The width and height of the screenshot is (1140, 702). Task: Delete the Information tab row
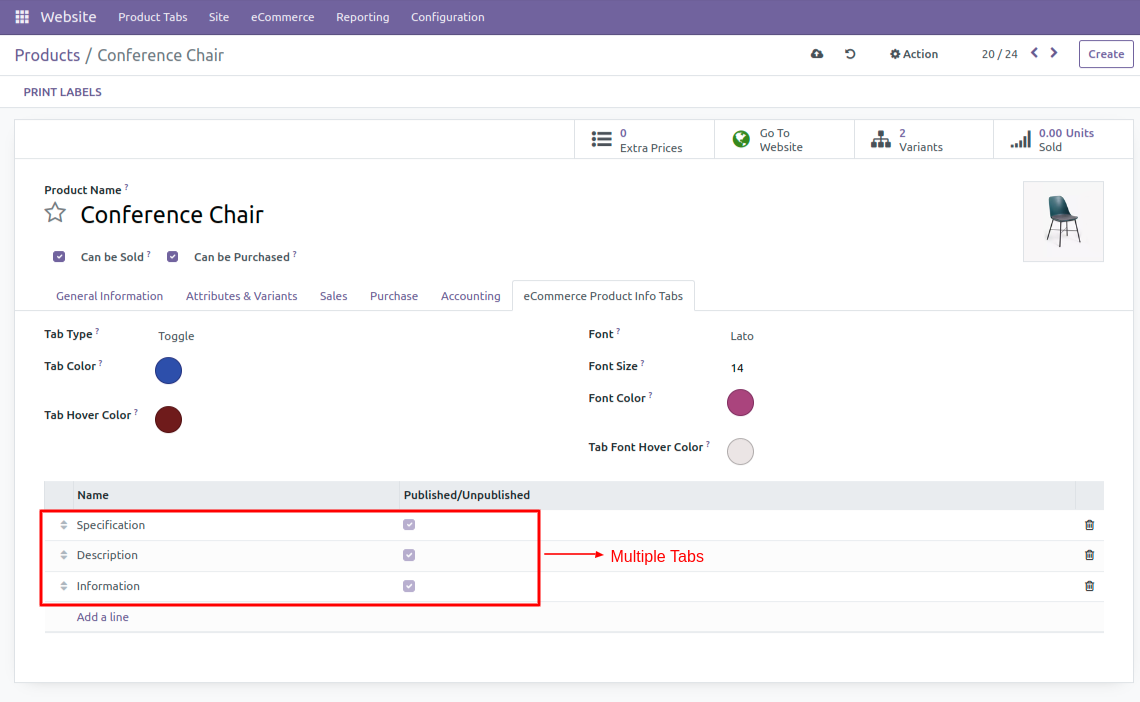point(1089,586)
